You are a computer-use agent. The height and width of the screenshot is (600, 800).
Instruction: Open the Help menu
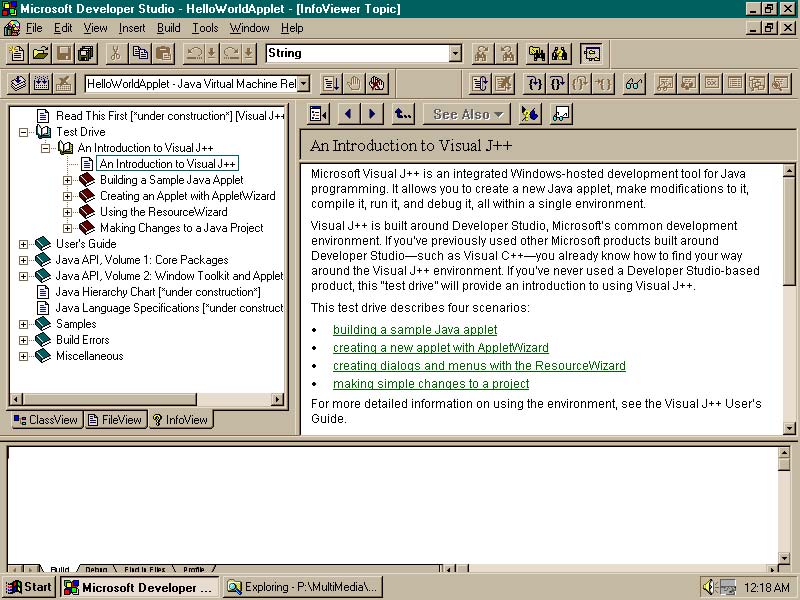[x=292, y=28]
